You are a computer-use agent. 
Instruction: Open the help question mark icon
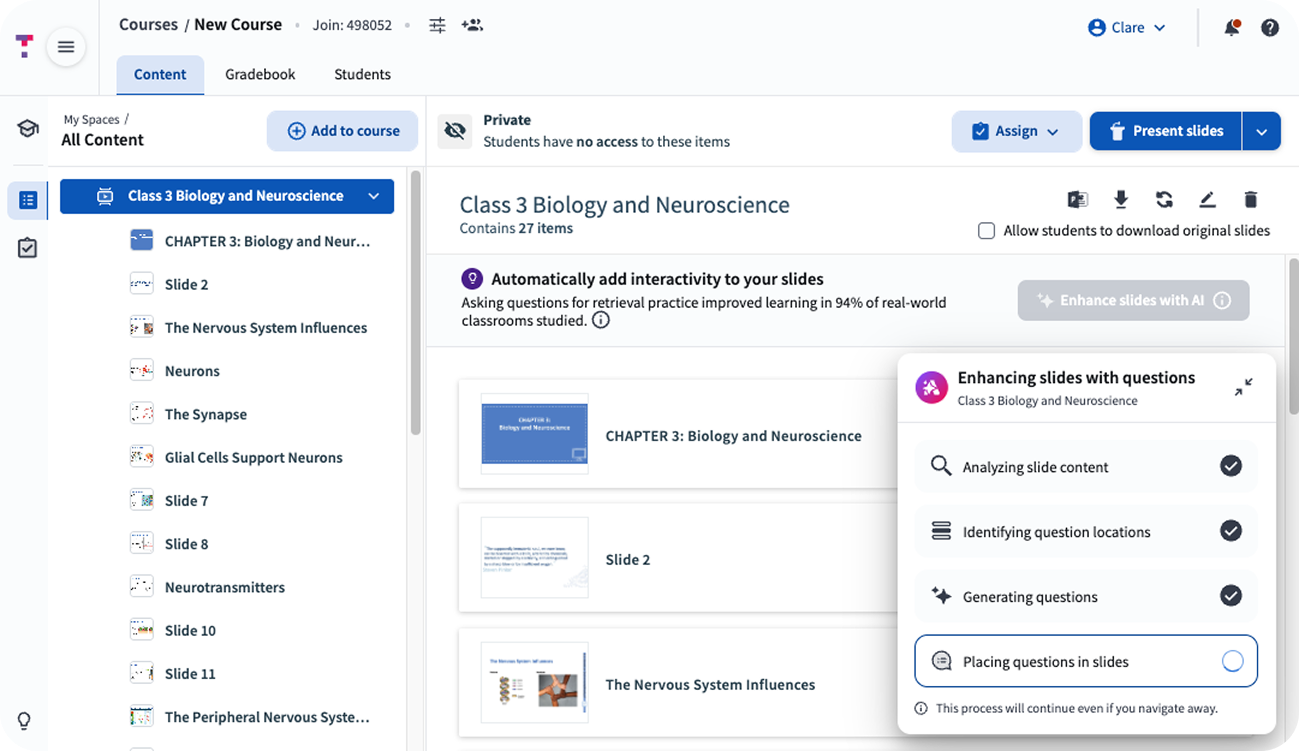1270,28
